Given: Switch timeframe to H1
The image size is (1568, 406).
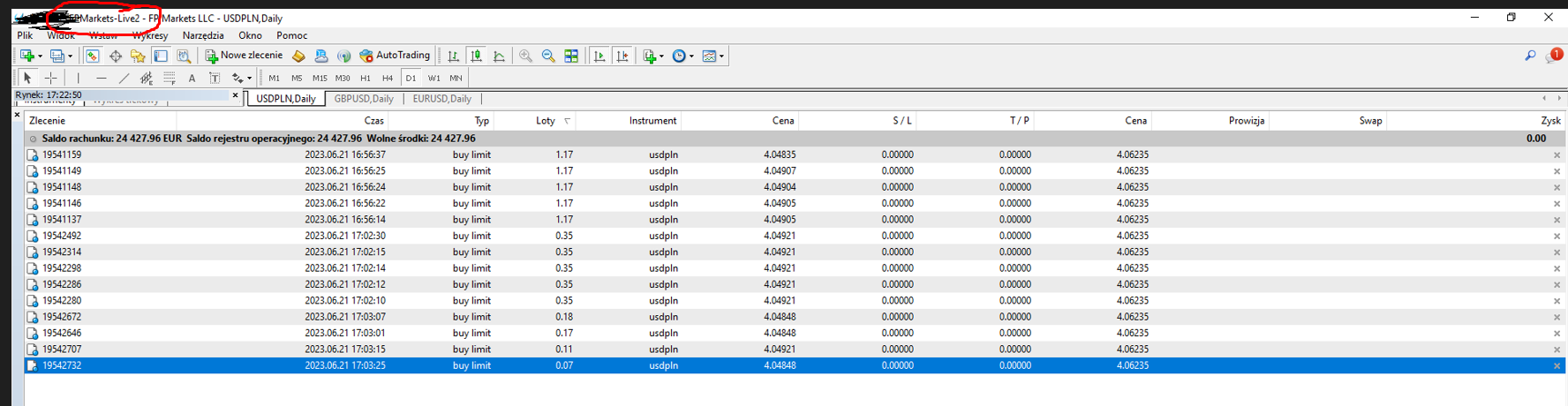Looking at the screenshot, I should (x=366, y=78).
